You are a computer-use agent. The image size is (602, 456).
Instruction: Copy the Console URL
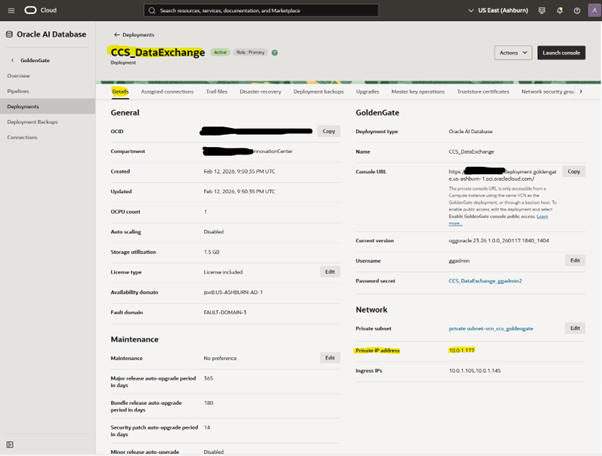574,171
